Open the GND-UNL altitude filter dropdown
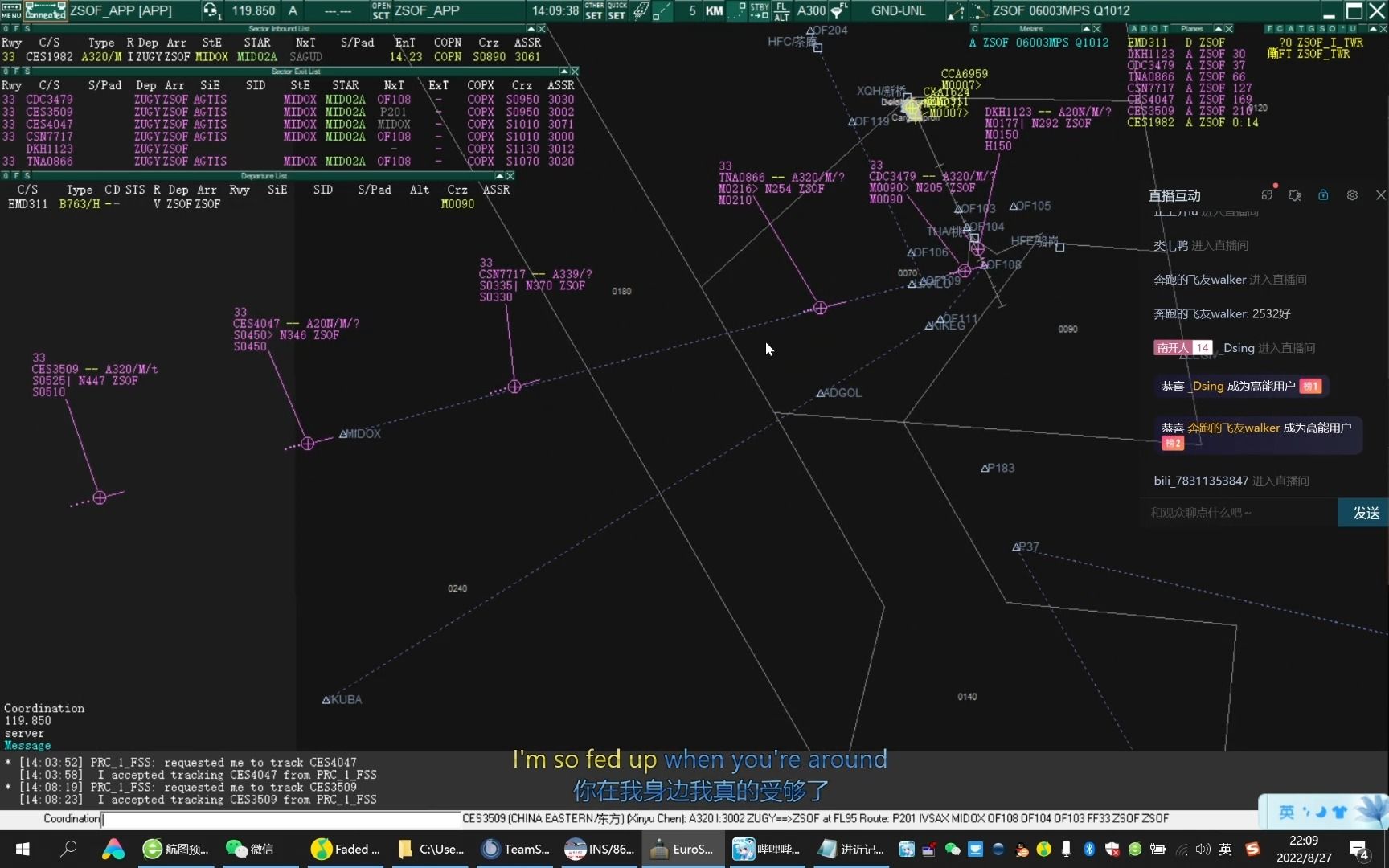1389x868 pixels. pyautogui.click(x=898, y=10)
